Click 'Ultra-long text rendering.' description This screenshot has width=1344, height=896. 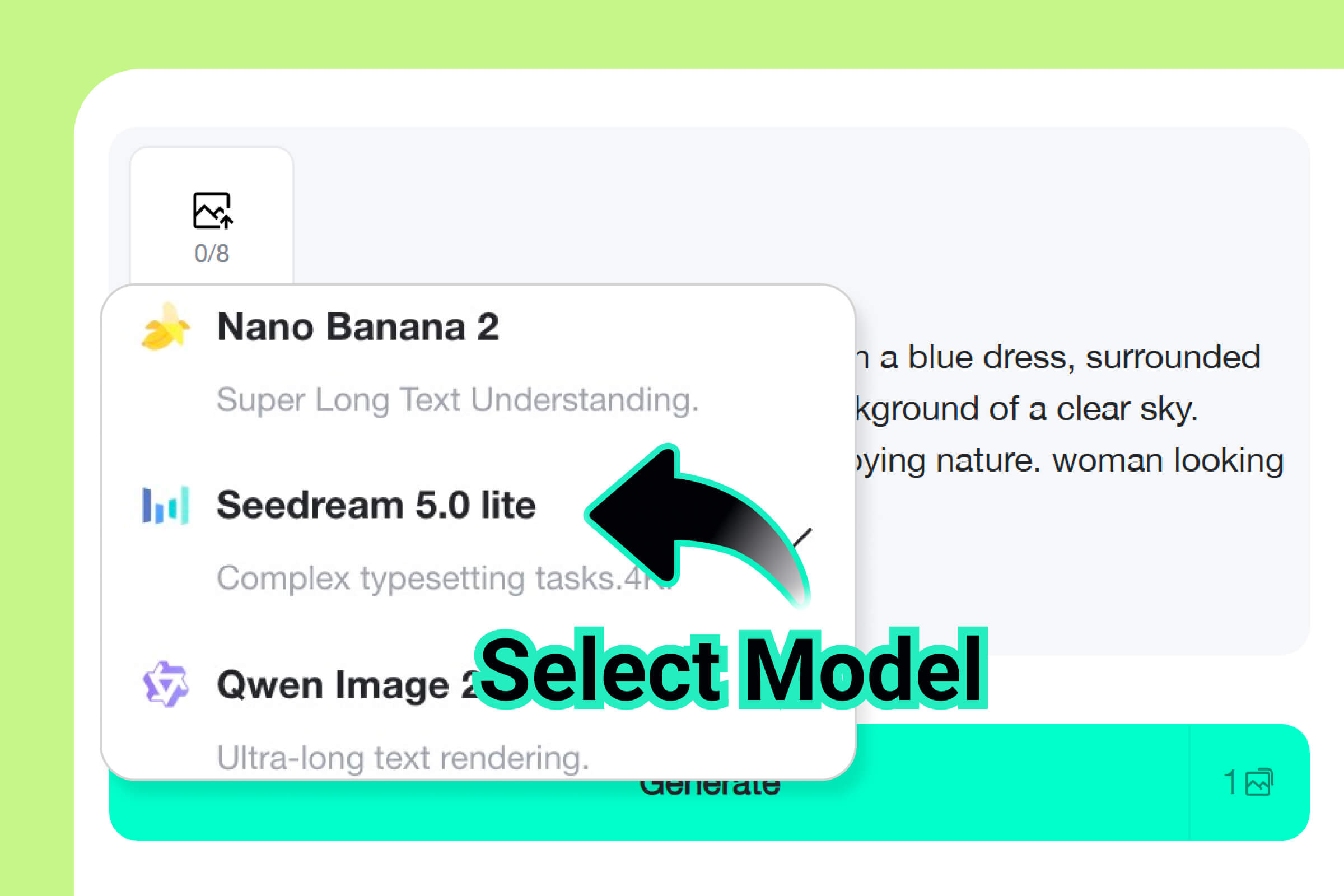point(402,758)
